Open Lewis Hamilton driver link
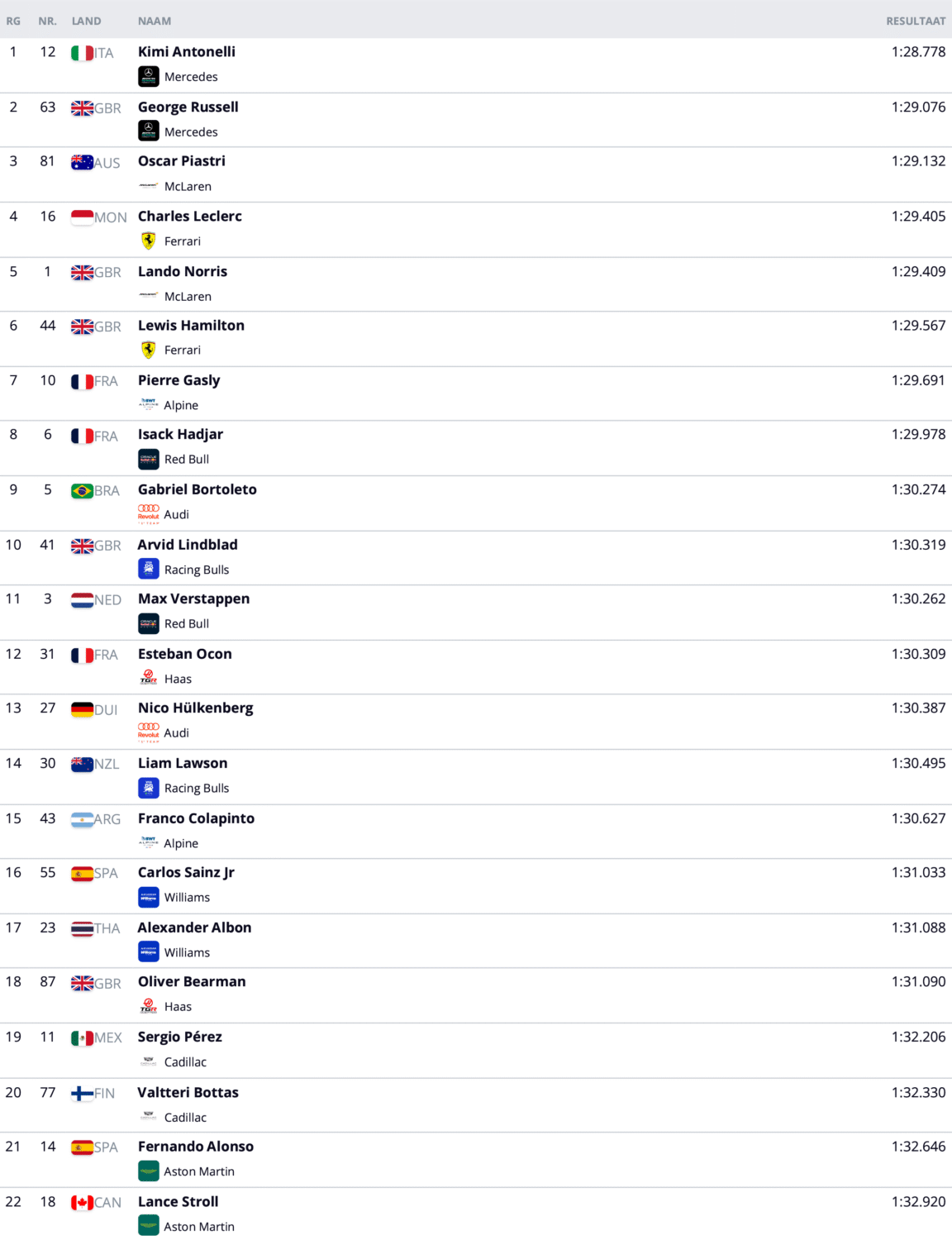The height and width of the screenshot is (1240, 952). tap(191, 326)
